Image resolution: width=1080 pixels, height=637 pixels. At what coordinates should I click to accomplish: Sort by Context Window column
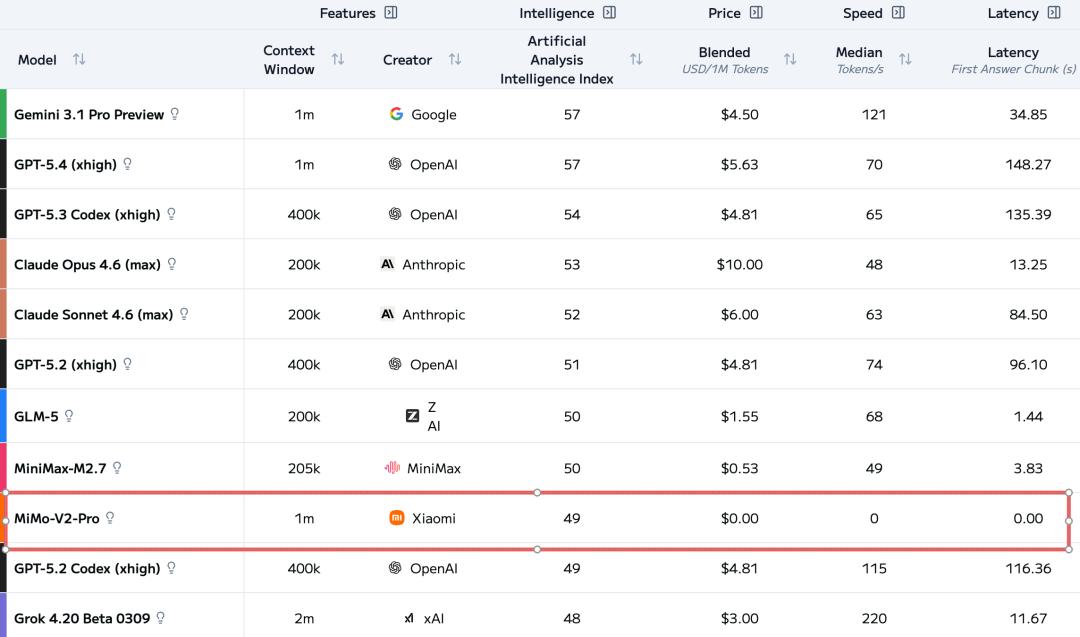(338, 60)
